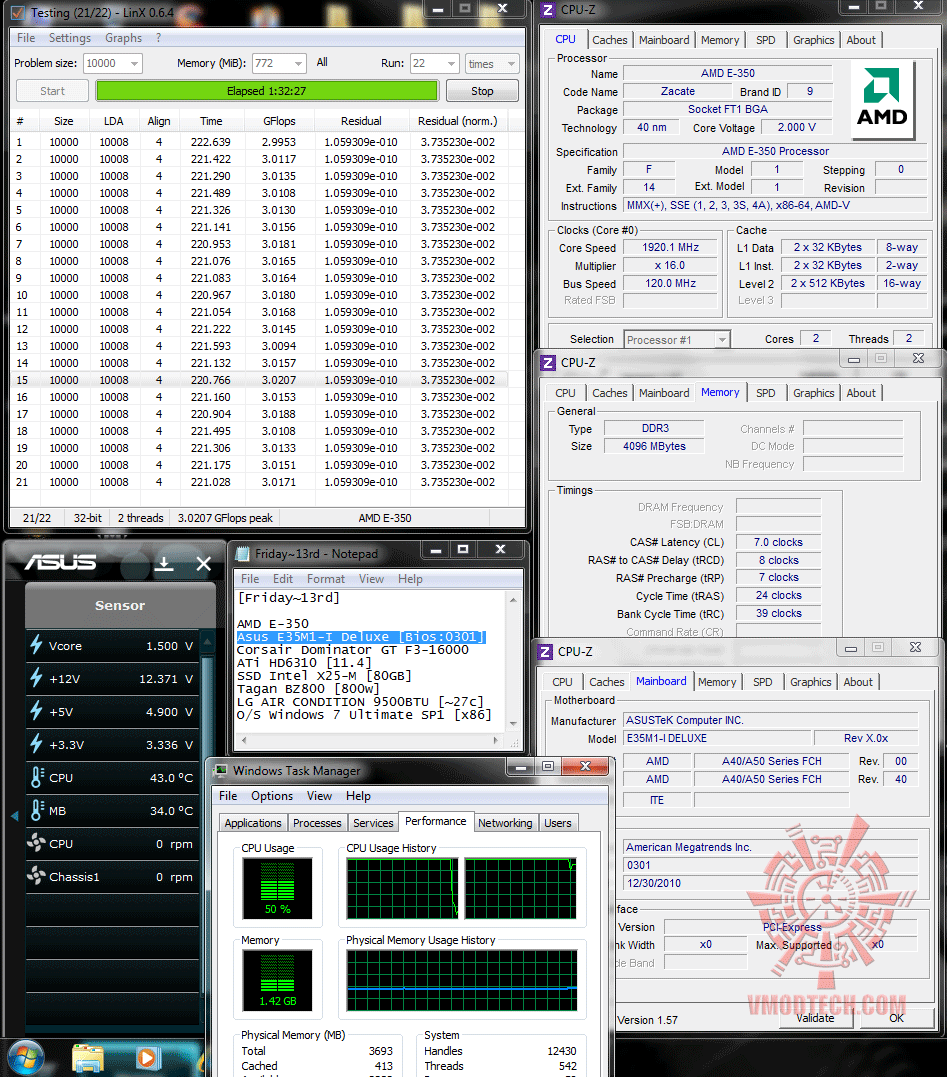Viewport: 947px width, 1077px height.
Task: Open SPD tab in CPU-Z Memory window
Action: 766,393
